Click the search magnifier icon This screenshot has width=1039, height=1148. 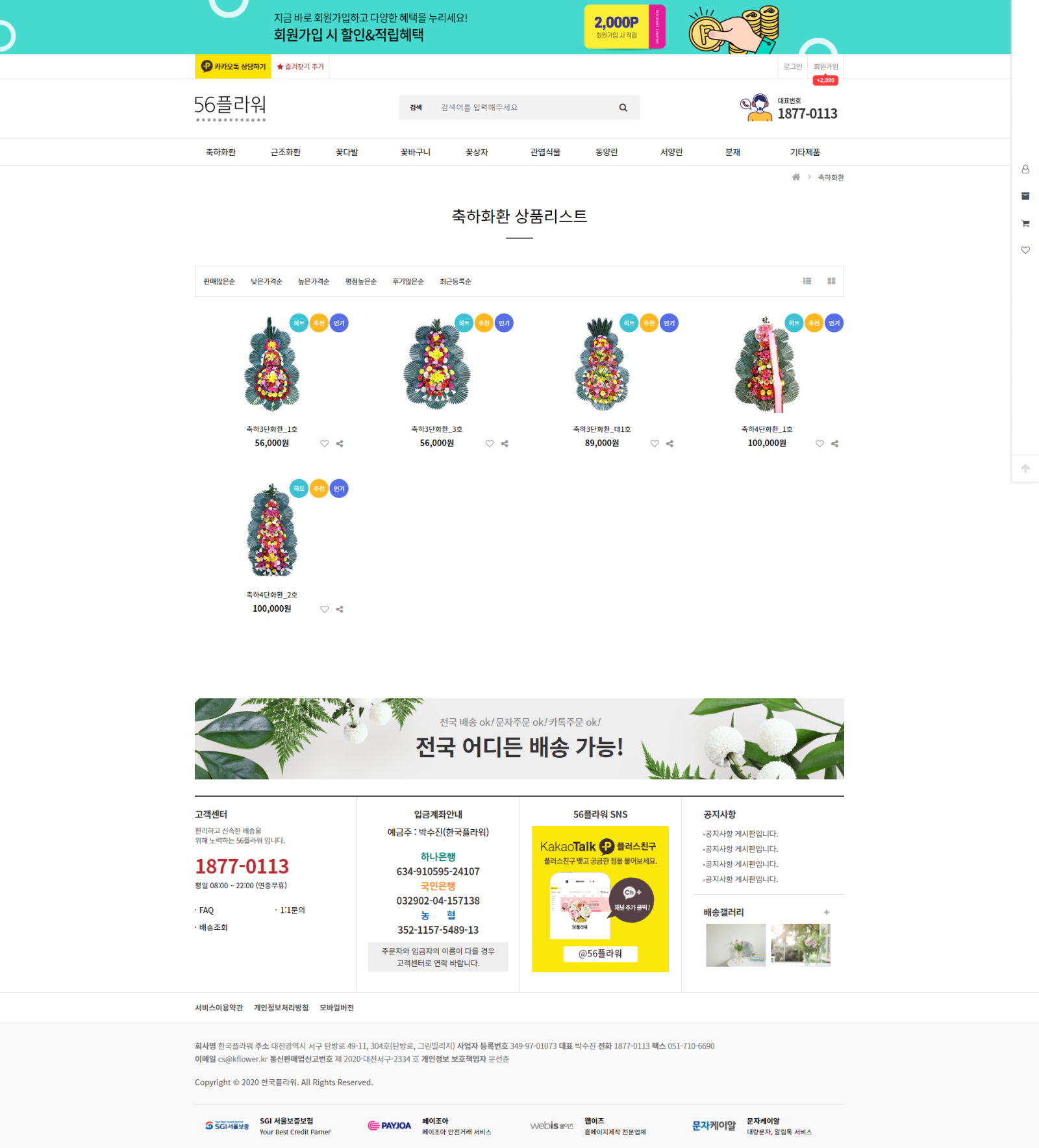point(623,108)
